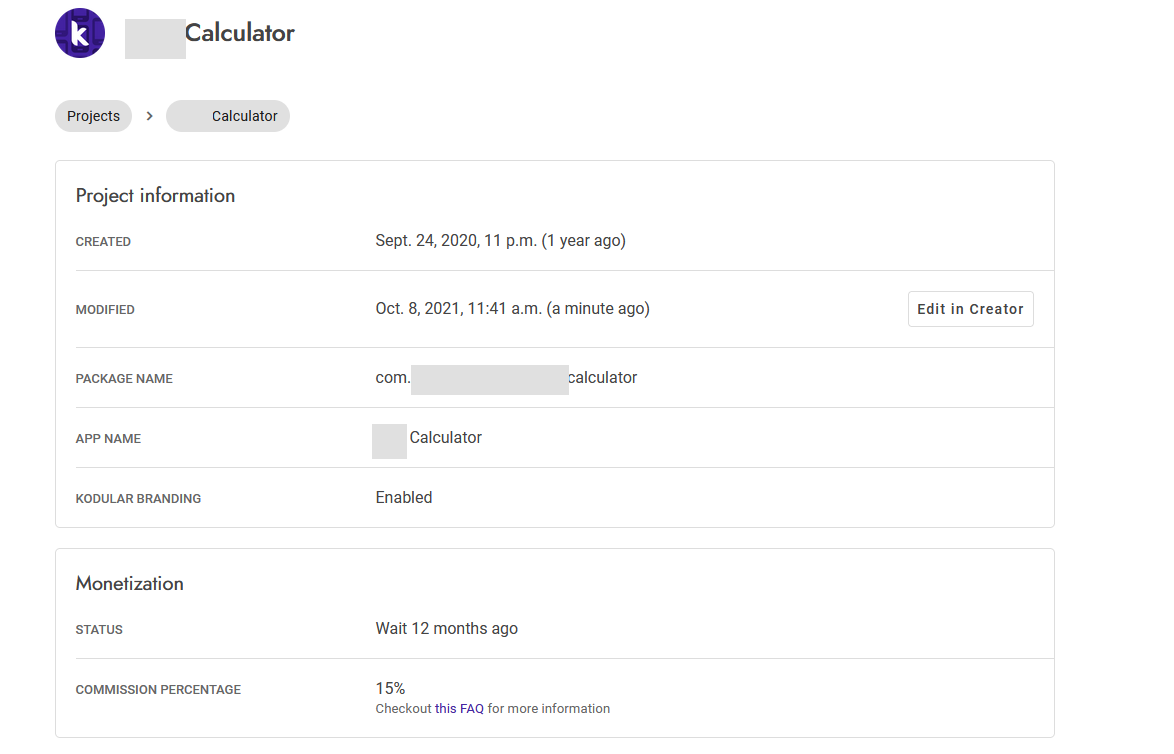The width and height of the screenshot is (1174, 754).
Task: Select the Calculator breadcrumb chip
Action: tap(228, 116)
